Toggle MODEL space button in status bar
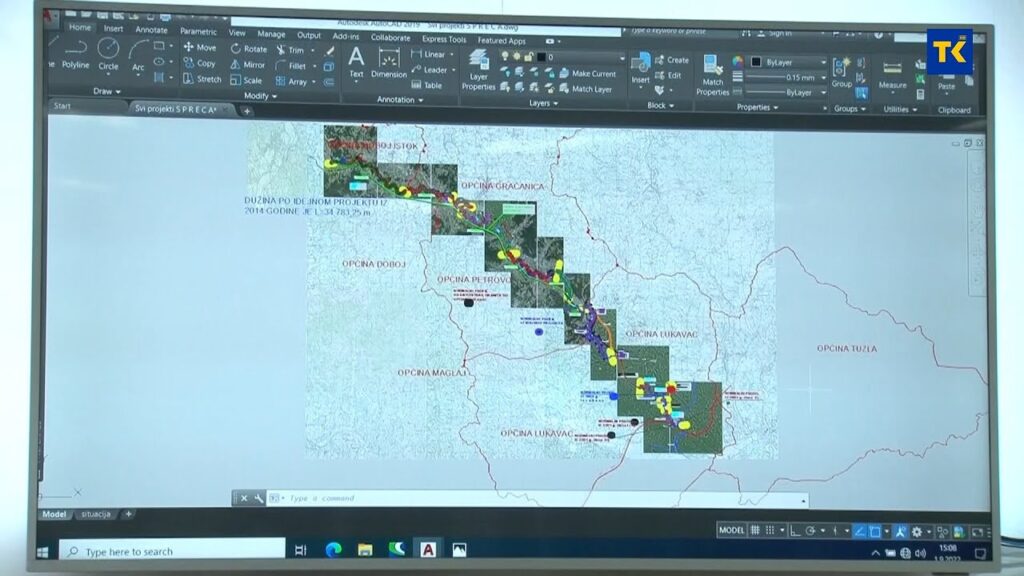 (732, 530)
